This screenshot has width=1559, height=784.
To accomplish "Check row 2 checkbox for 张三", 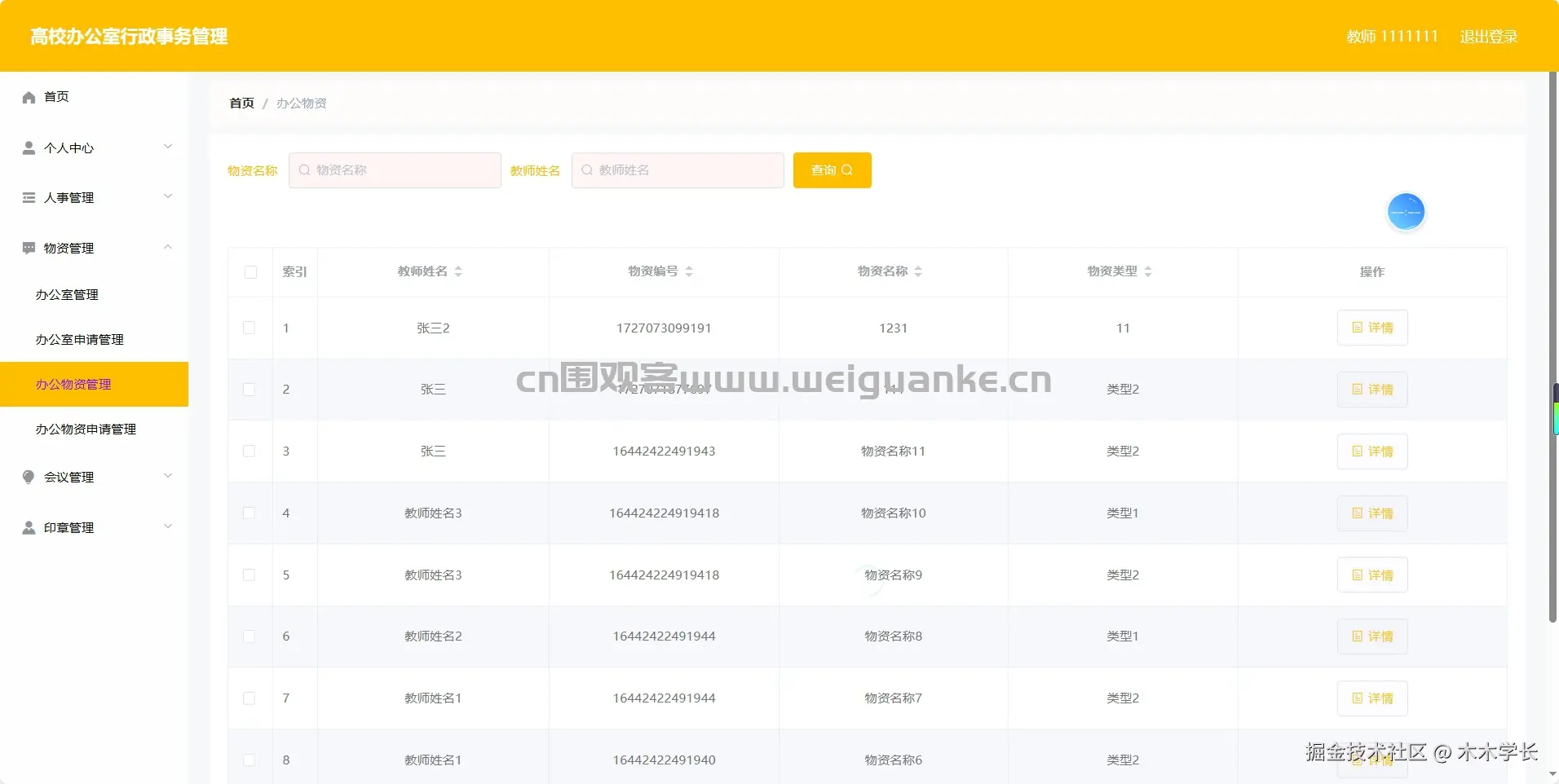I will (250, 390).
